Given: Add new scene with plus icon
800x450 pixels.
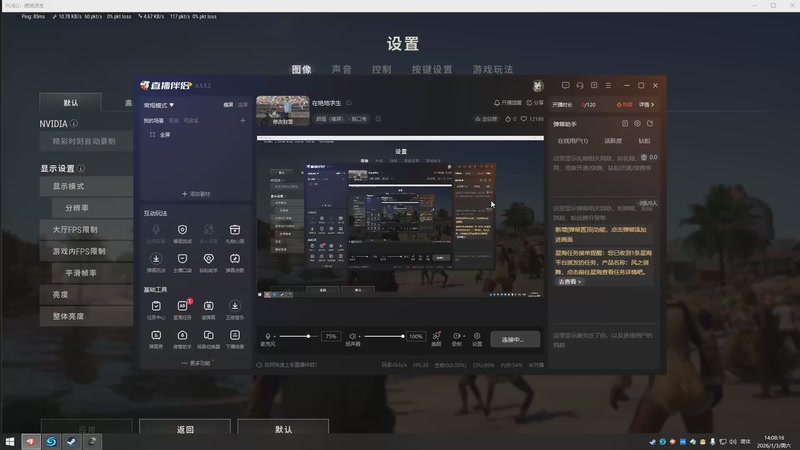Looking at the screenshot, I should coord(243,120).
